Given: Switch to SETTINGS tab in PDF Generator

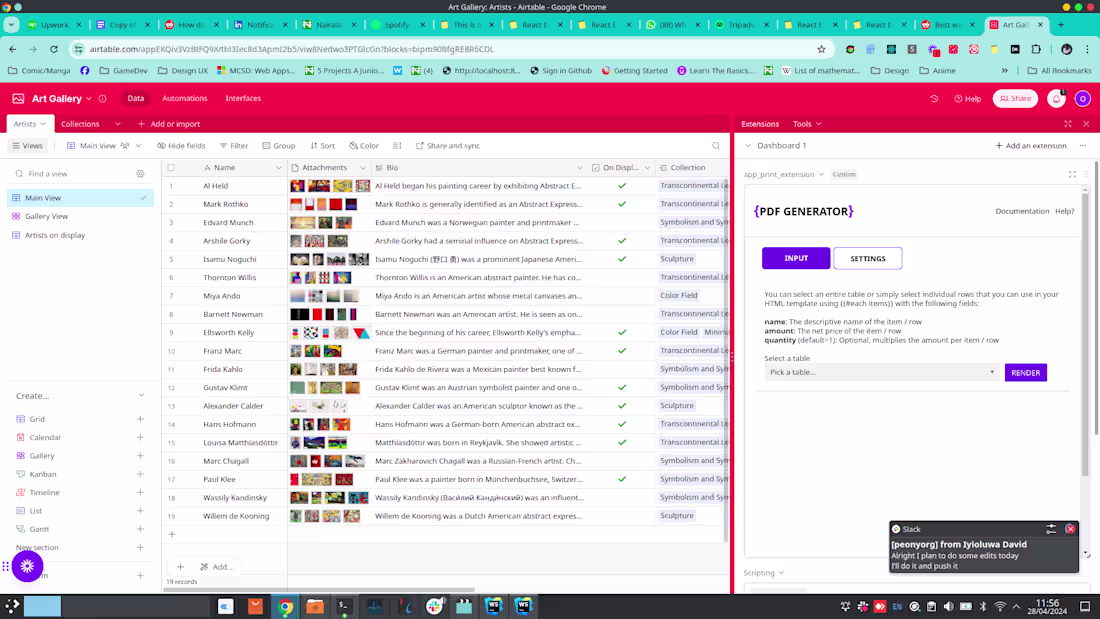Looking at the screenshot, I should [x=868, y=258].
